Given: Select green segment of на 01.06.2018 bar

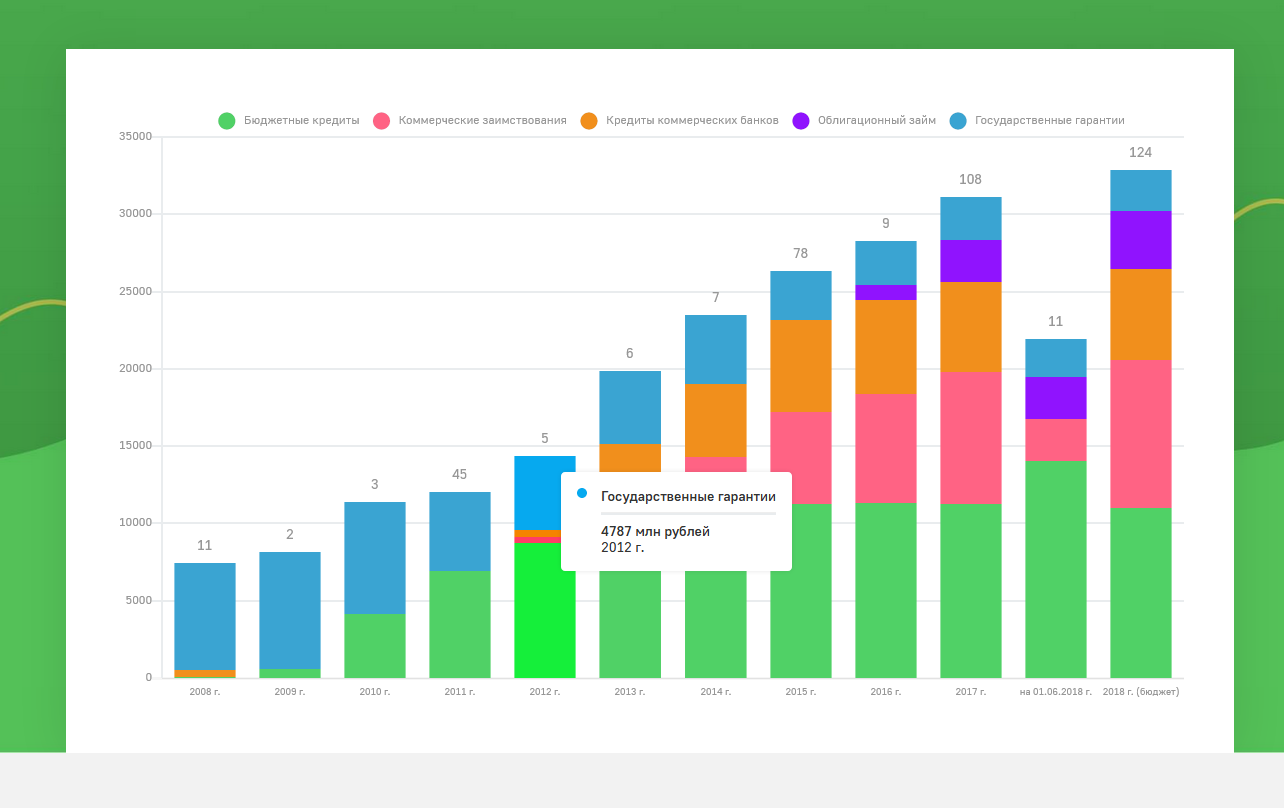Looking at the screenshot, I should (1055, 569).
